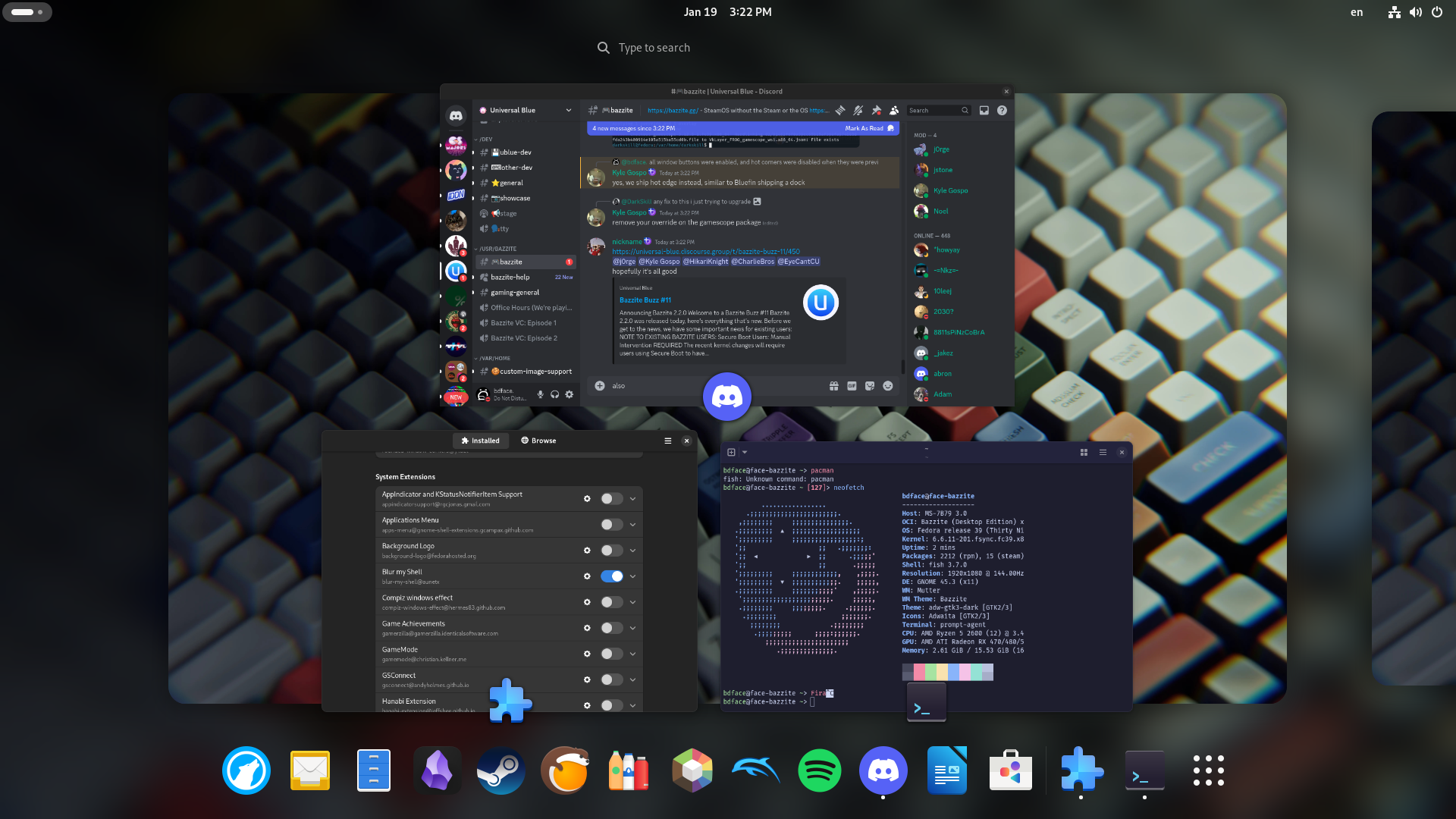Open settings gear for Blur my Shell
1456x819 pixels.
[586, 576]
